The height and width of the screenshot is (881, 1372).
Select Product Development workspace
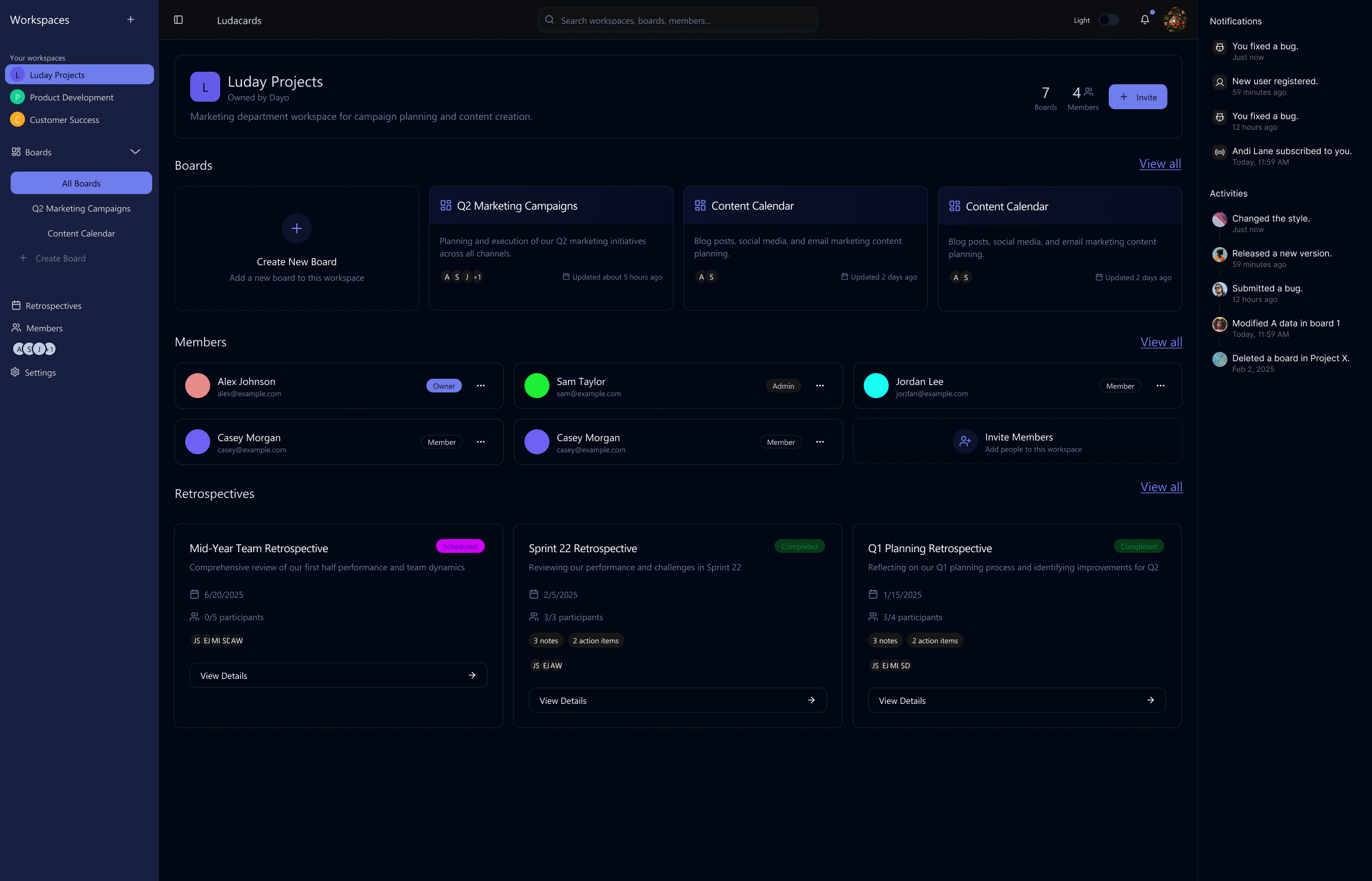[x=72, y=97]
